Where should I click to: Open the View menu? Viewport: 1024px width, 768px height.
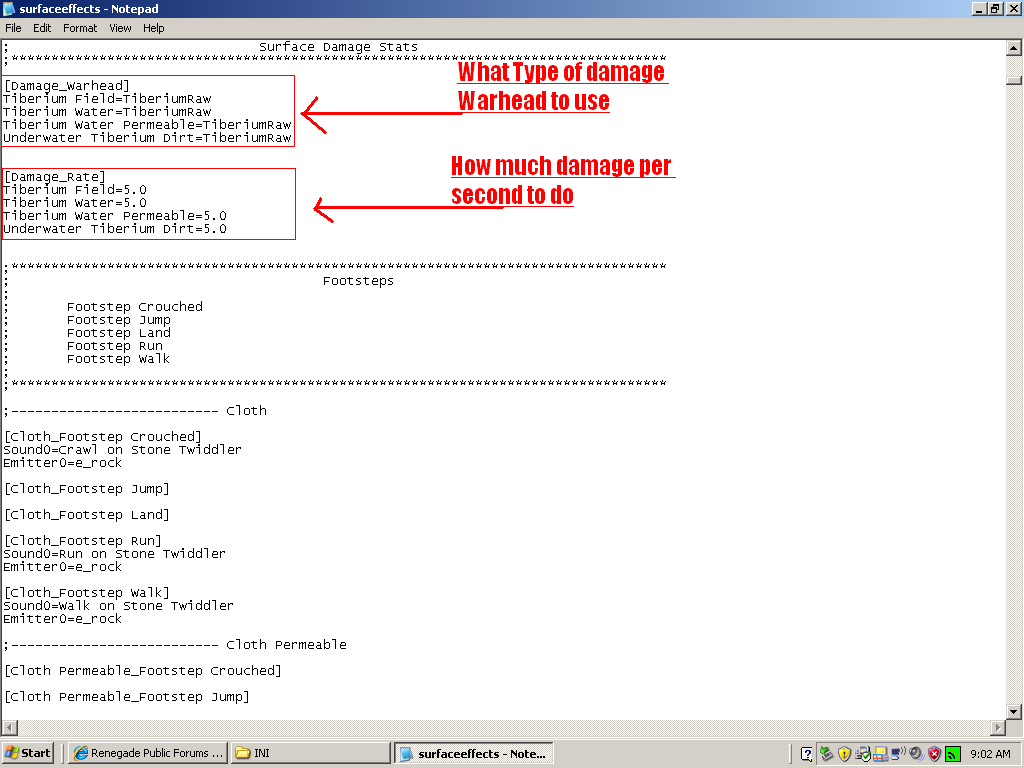[120, 28]
